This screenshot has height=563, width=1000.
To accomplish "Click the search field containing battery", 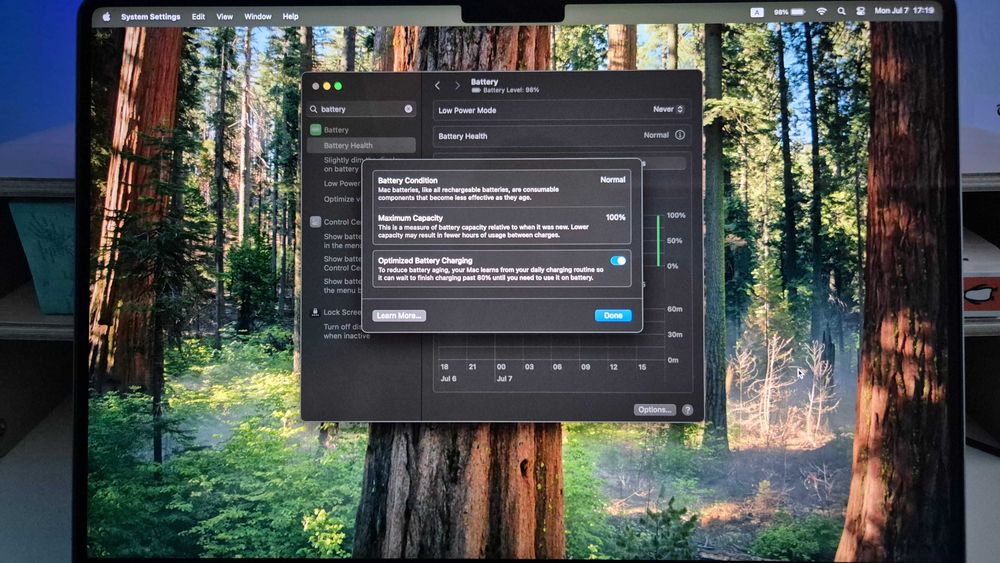I will pyautogui.click(x=362, y=109).
